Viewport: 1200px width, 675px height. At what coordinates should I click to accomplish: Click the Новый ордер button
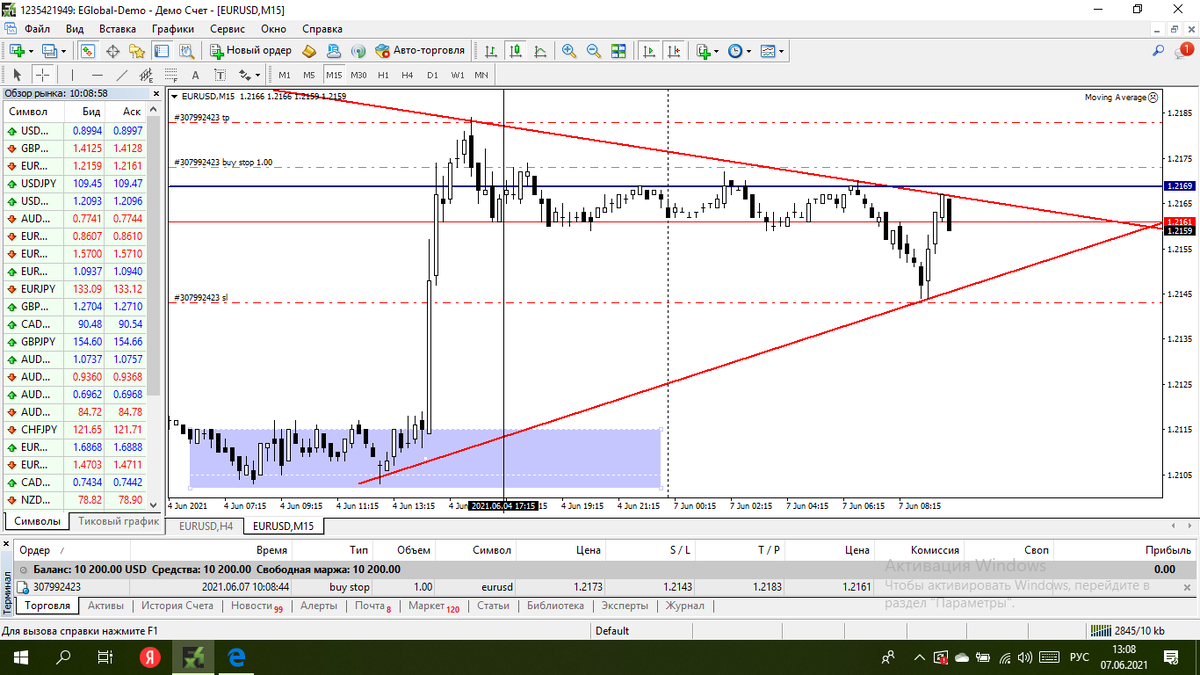tap(251, 50)
